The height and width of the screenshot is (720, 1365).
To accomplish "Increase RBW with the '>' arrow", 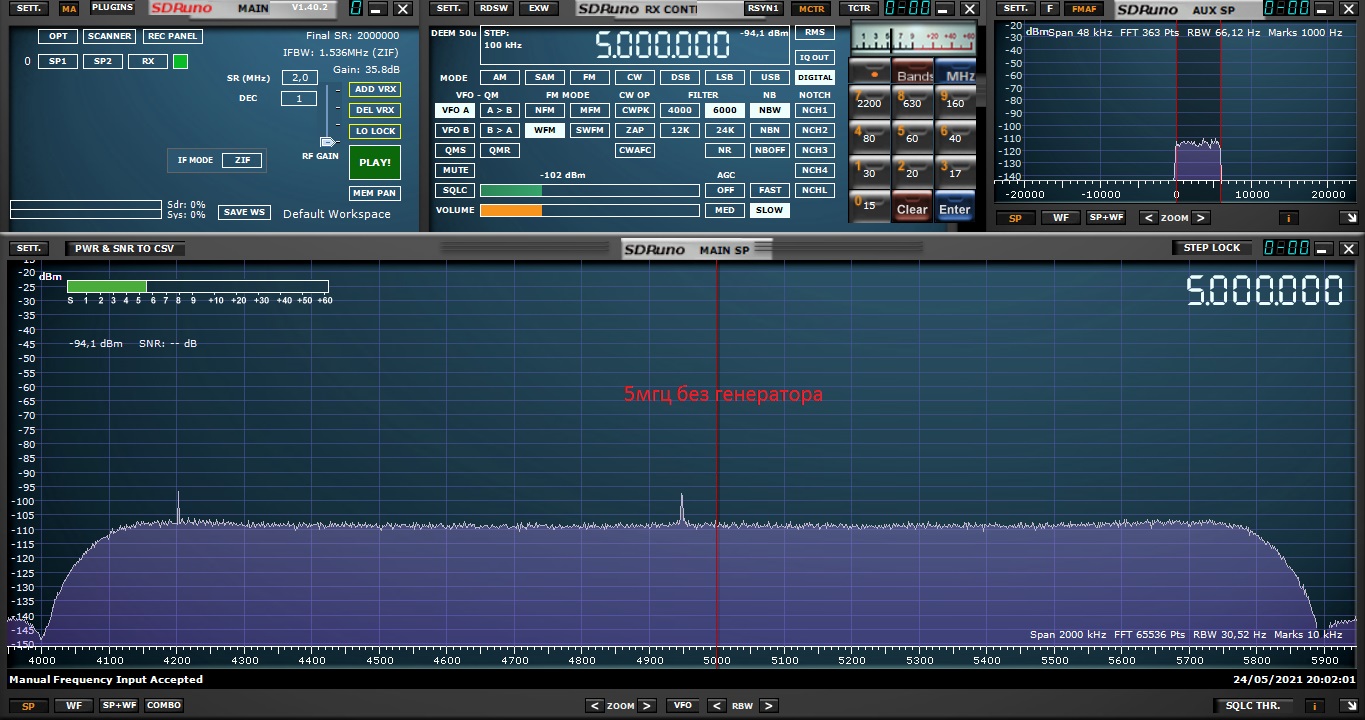I will coord(768,705).
